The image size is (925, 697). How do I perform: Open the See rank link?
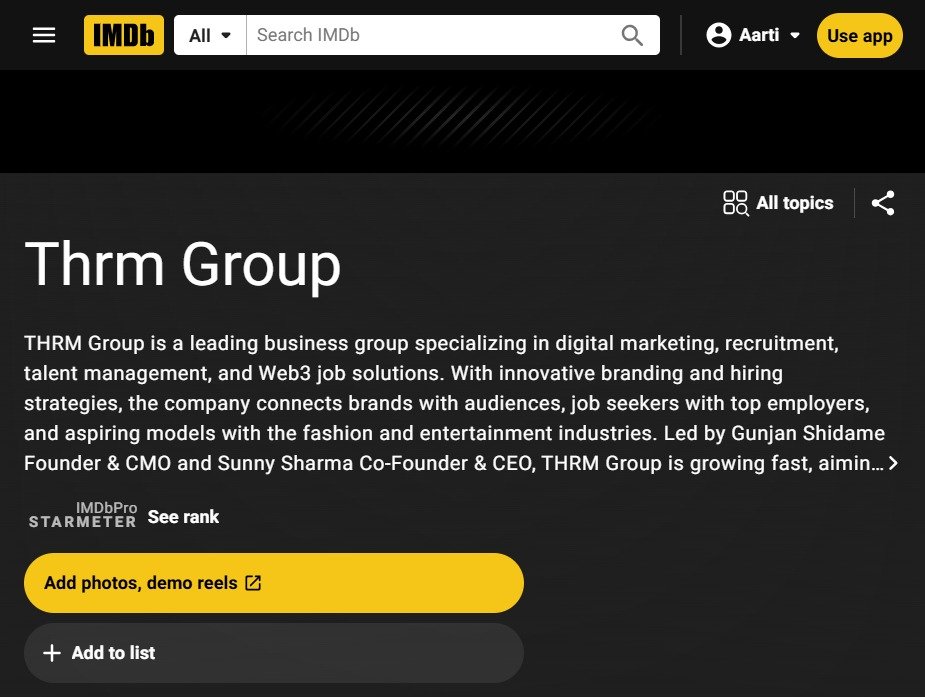(183, 517)
